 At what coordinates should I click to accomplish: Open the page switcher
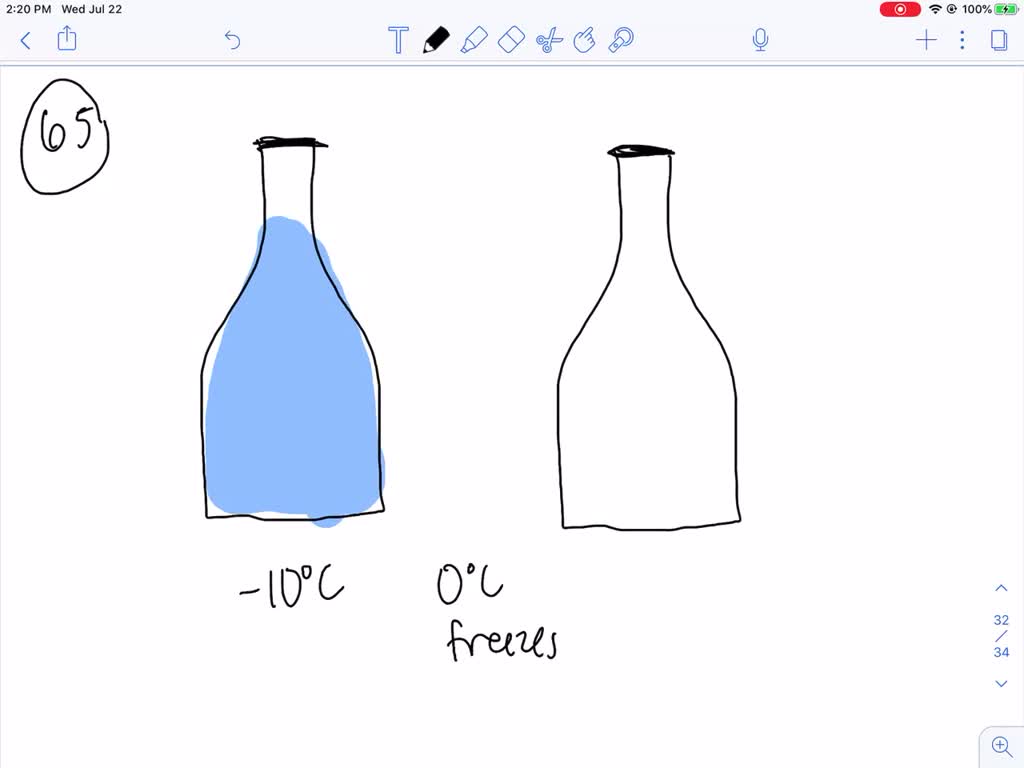(x=1000, y=40)
